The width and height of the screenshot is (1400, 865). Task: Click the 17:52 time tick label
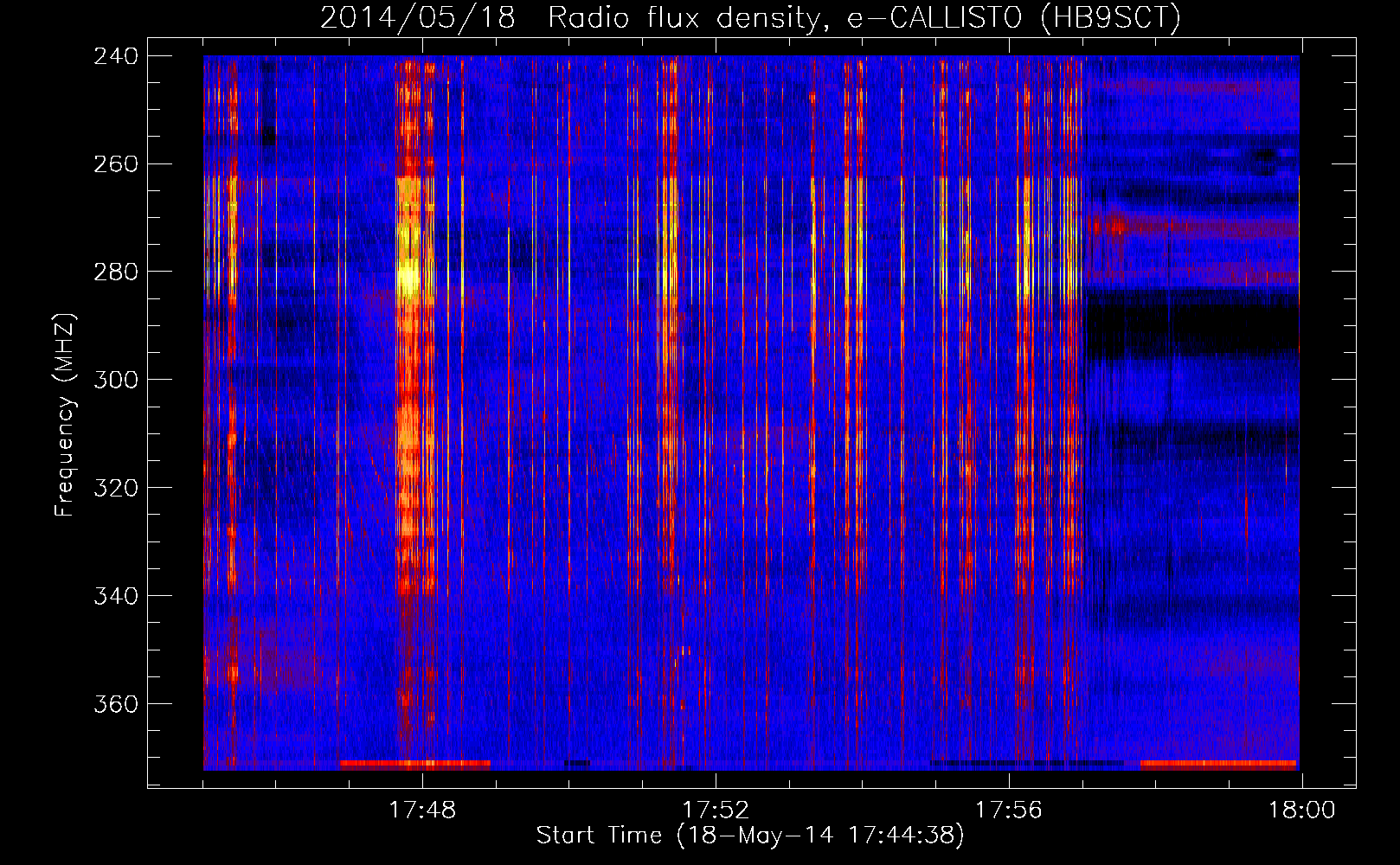click(x=716, y=811)
